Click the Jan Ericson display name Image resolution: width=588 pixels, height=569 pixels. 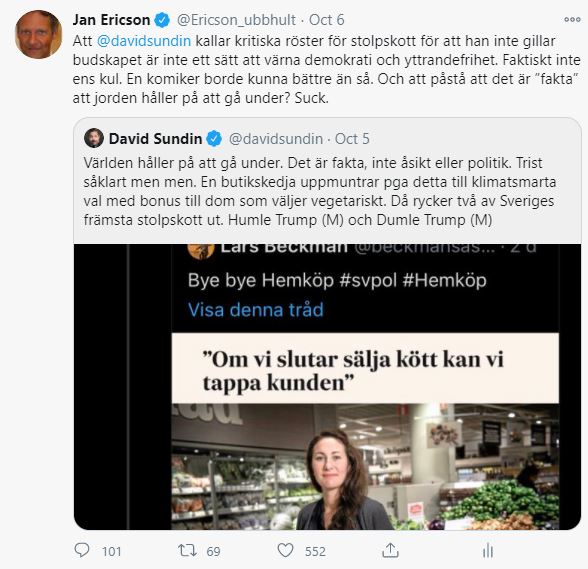(x=111, y=20)
